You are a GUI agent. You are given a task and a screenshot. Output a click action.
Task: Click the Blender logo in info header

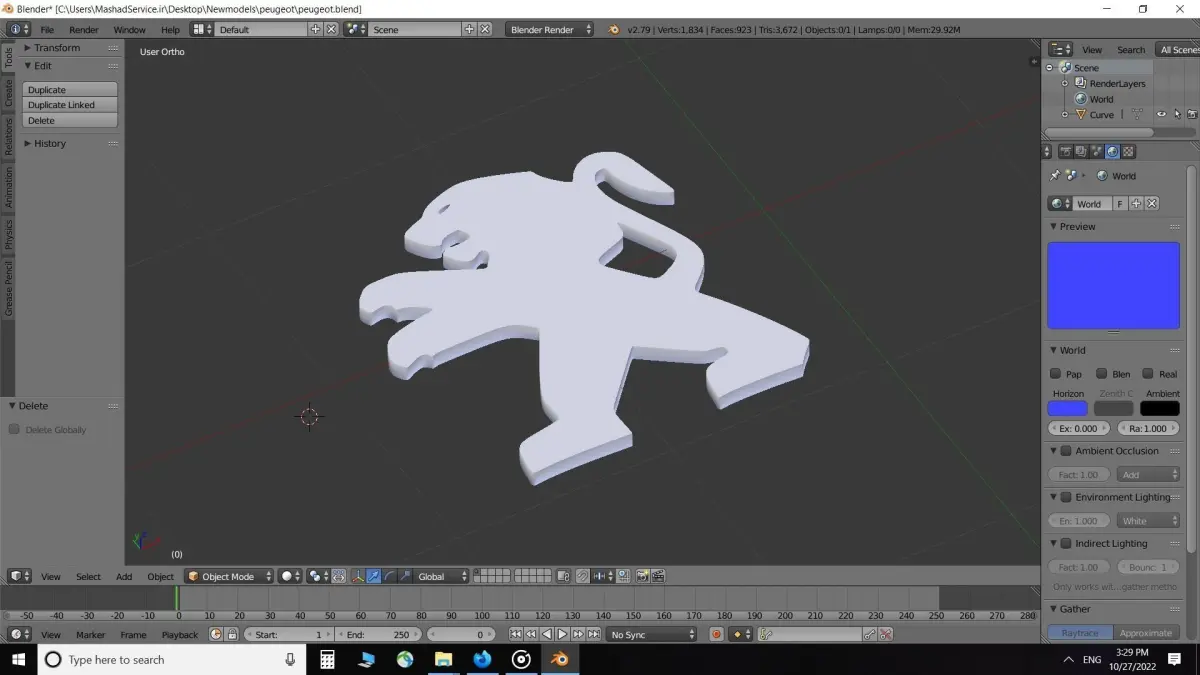pyautogui.click(x=614, y=29)
